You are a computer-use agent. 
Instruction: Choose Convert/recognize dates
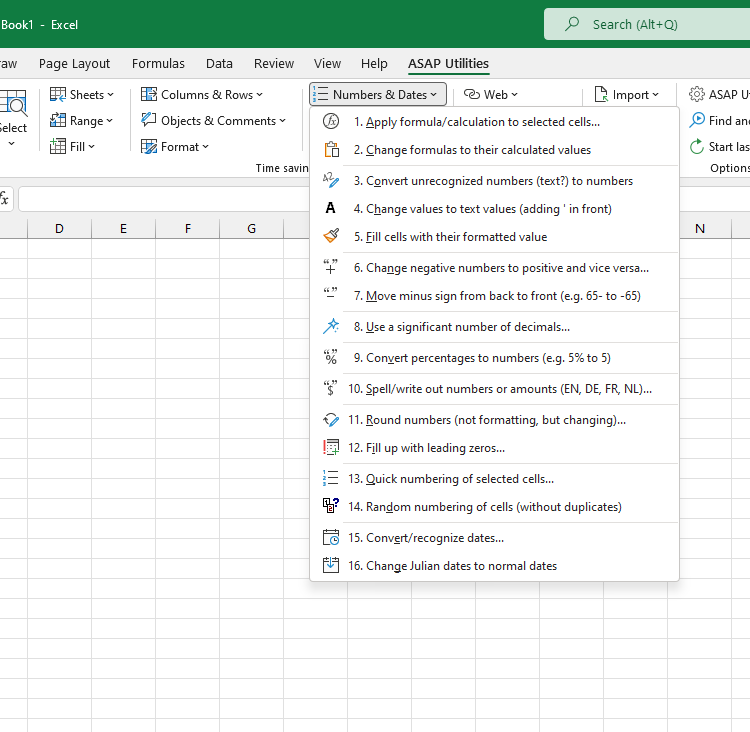(x=495, y=538)
